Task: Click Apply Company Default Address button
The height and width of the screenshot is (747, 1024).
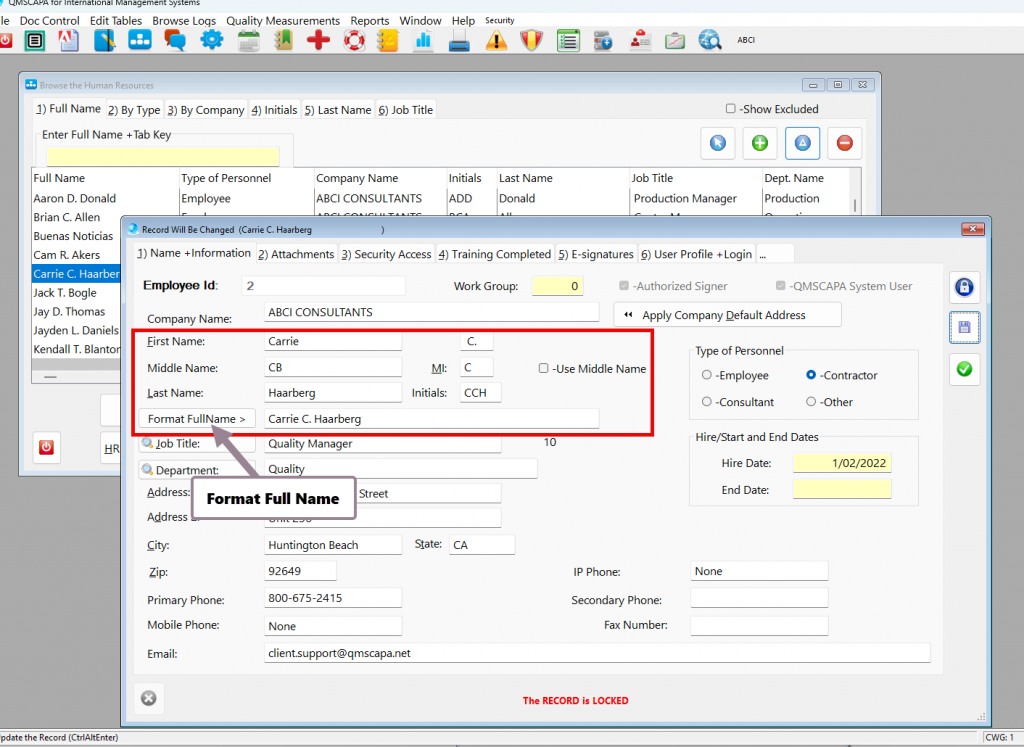Action: point(727,315)
